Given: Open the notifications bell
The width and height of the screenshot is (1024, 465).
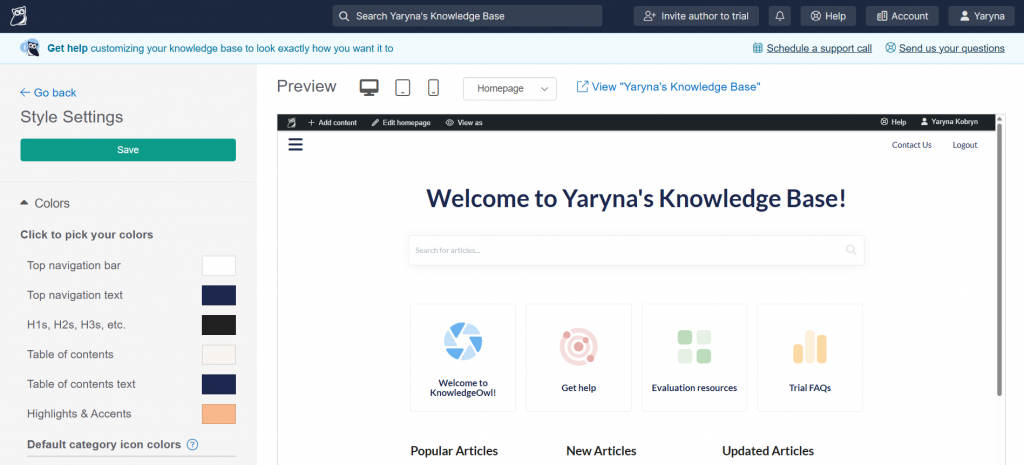Looking at the screenshot, I should 780,16.
